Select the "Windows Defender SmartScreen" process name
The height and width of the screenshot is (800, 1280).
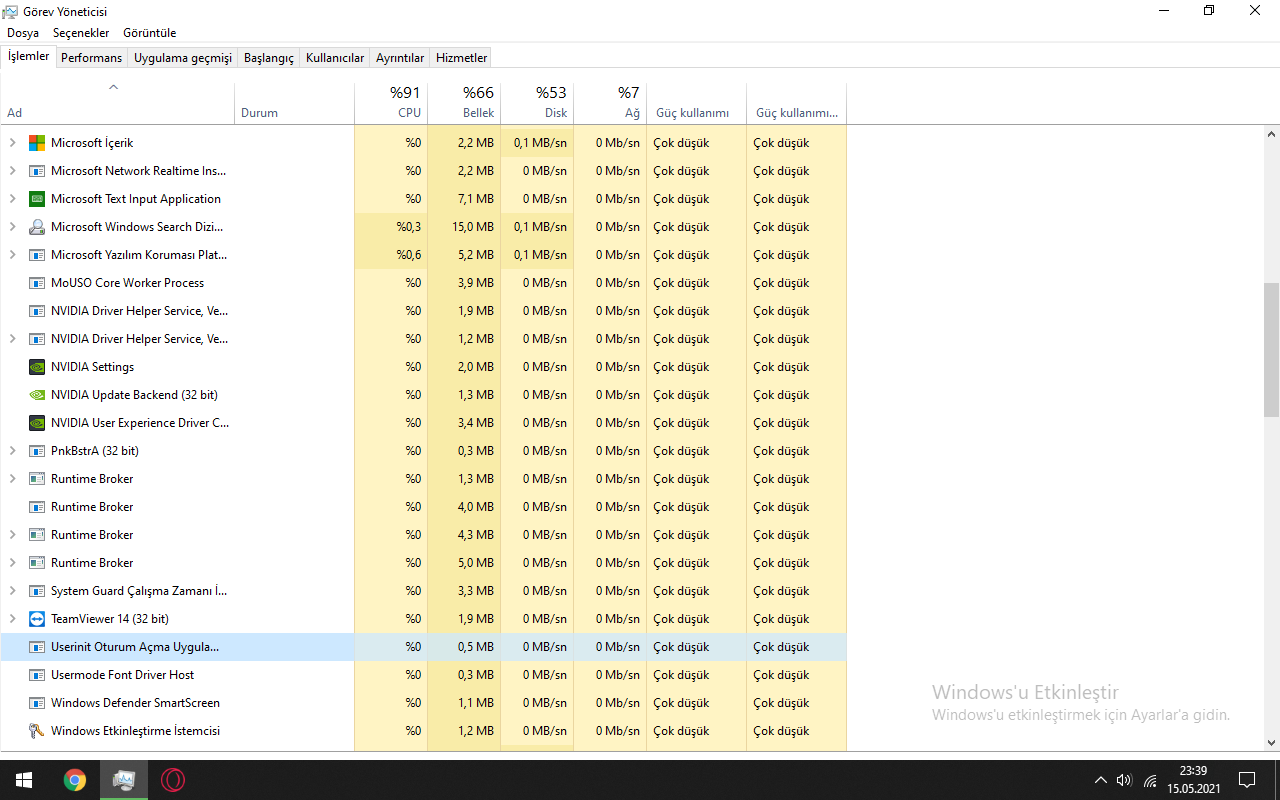pos(135,703)
